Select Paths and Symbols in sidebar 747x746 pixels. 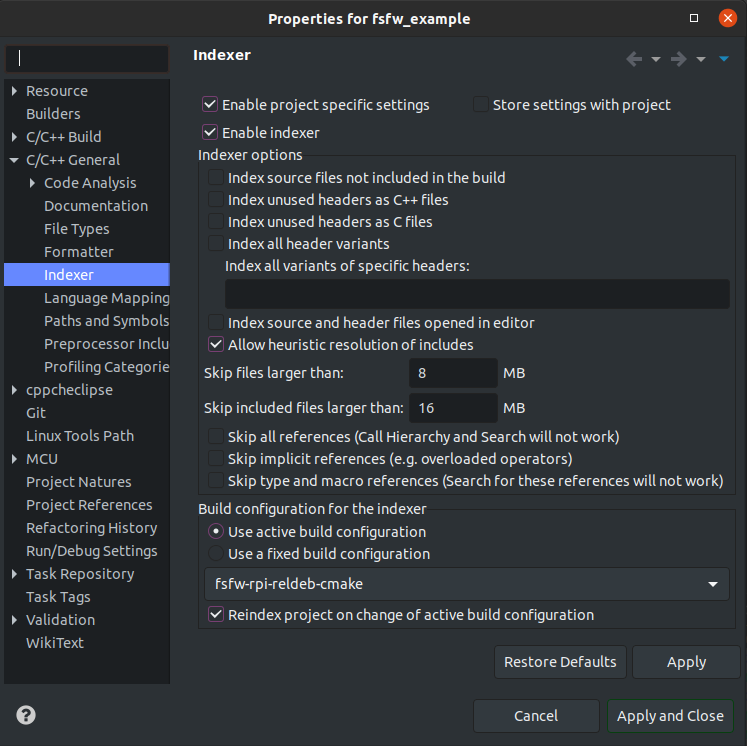click(107, 321)
